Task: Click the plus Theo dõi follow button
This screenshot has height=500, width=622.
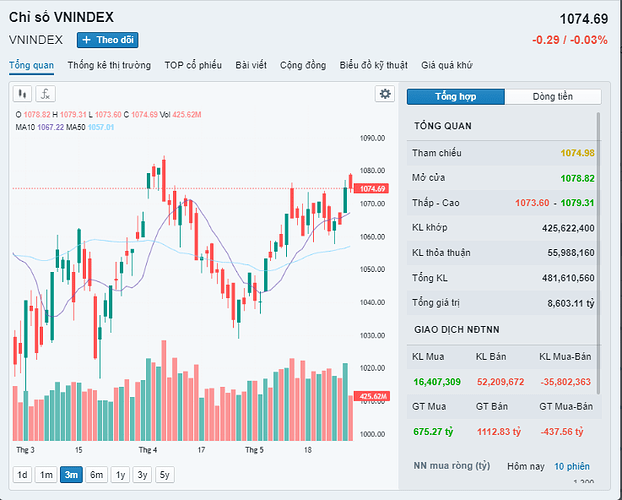Action: (107, 40)
